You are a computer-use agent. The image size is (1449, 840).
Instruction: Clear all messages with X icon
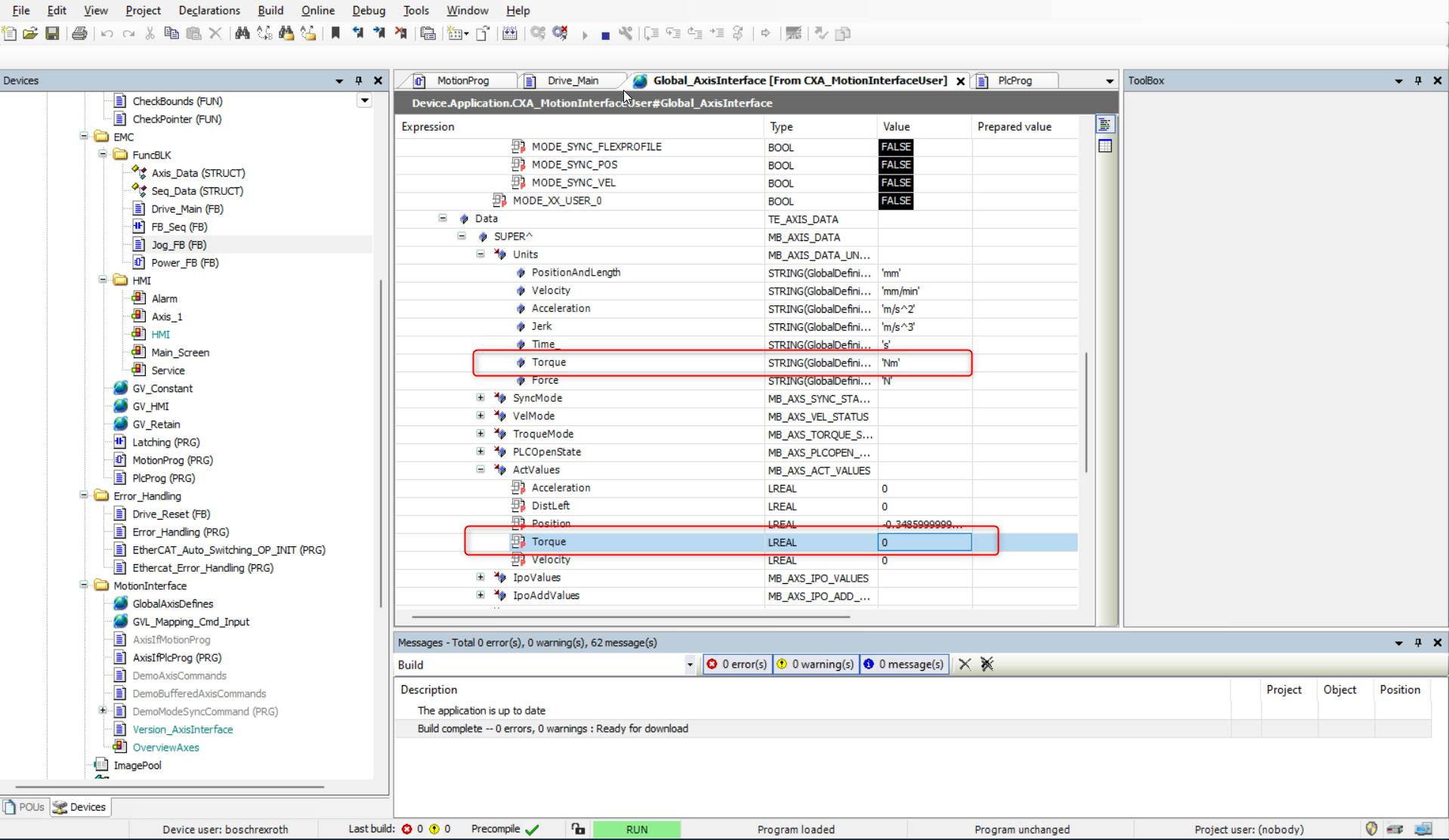(x=965, y=664)
